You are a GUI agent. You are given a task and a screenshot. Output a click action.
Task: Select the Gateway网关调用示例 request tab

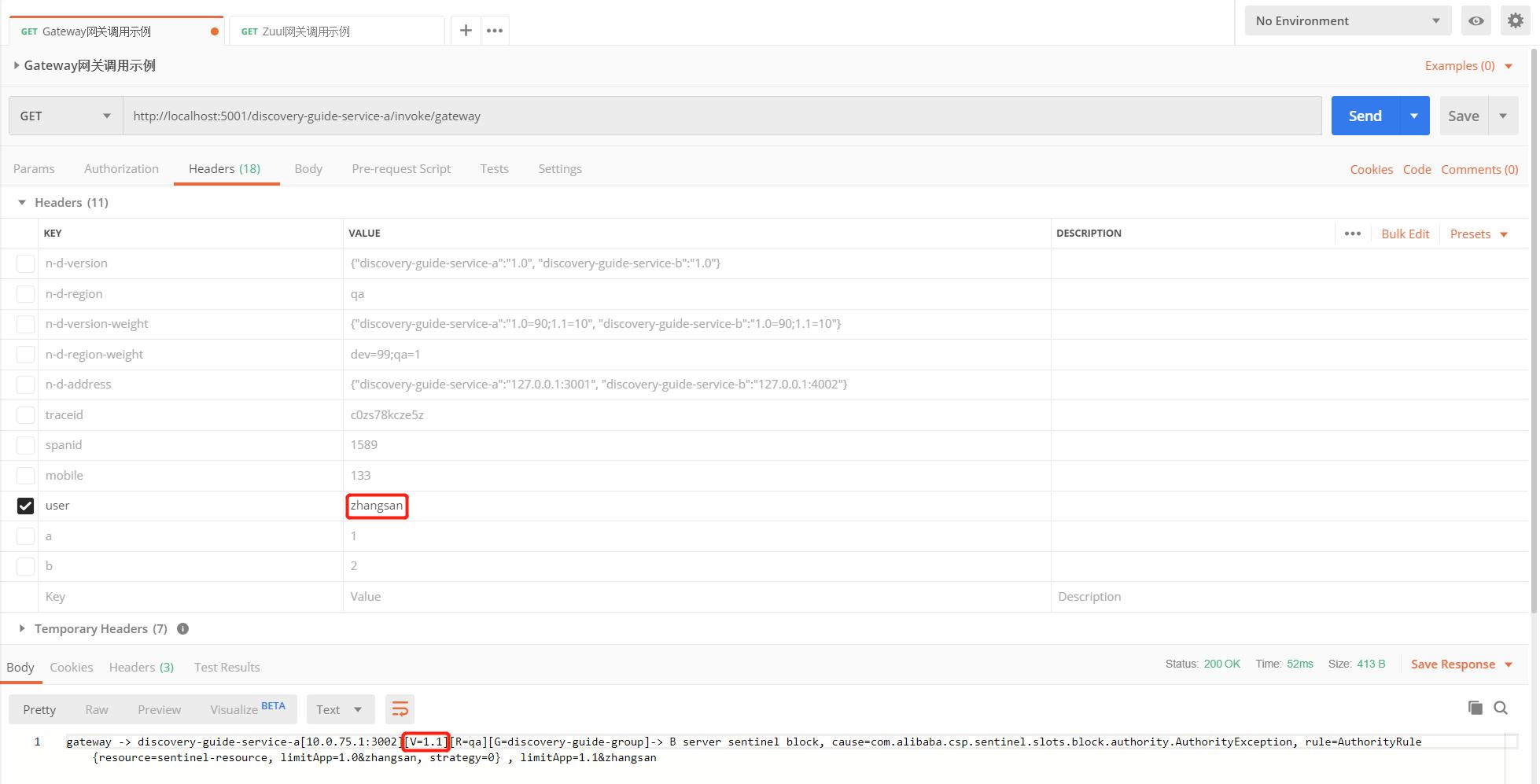116,31
